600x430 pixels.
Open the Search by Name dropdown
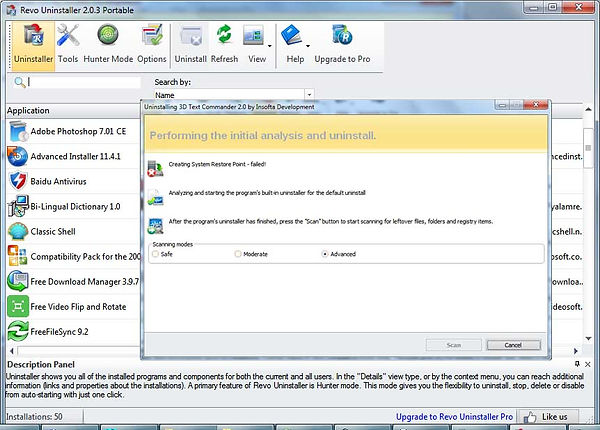click(309, 94)
